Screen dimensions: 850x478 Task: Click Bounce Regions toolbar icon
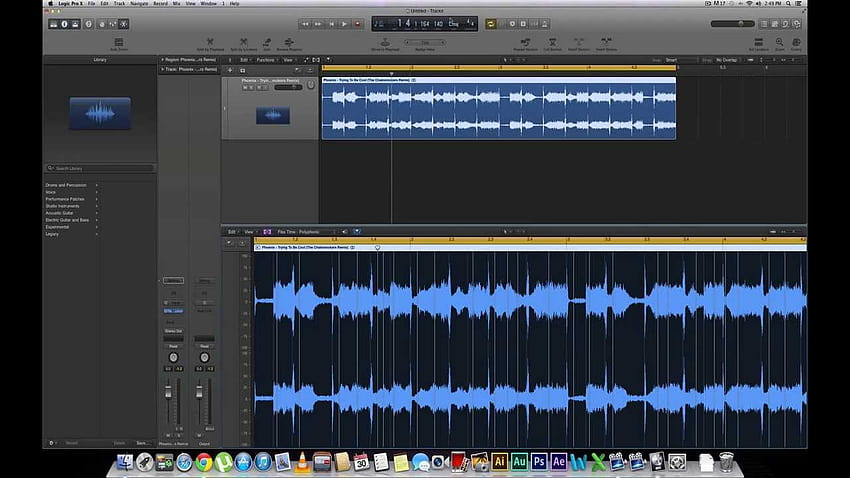pos(289,44)
